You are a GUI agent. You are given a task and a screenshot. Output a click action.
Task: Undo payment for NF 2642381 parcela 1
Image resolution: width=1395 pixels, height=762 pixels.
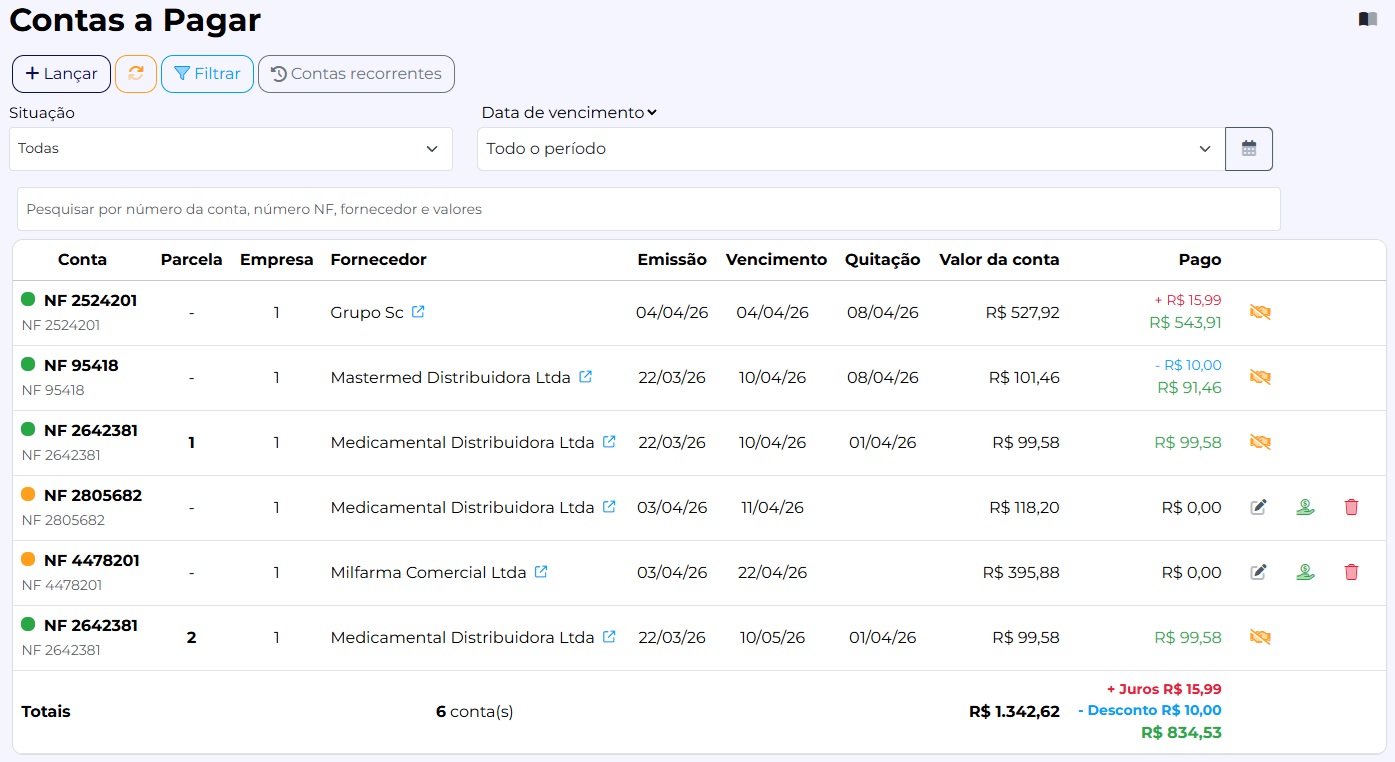click(1260, 442)
